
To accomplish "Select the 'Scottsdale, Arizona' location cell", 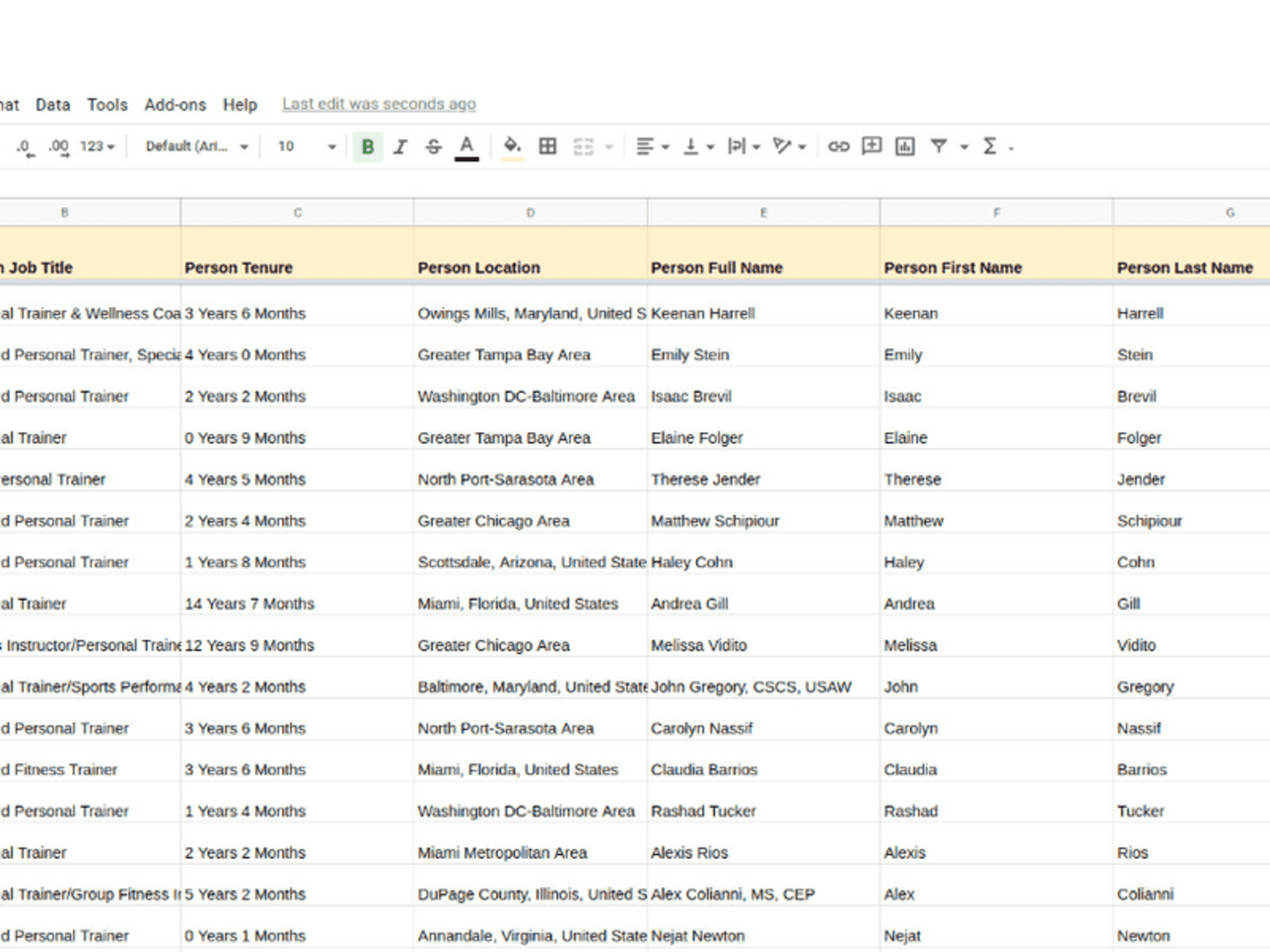I will click(x=530, y=554).
